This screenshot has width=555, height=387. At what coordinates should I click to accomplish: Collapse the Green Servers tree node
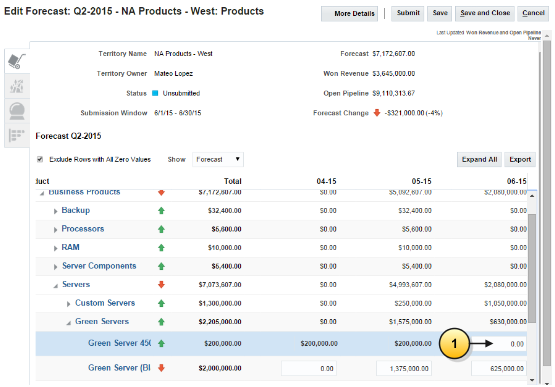pos(69,322)
